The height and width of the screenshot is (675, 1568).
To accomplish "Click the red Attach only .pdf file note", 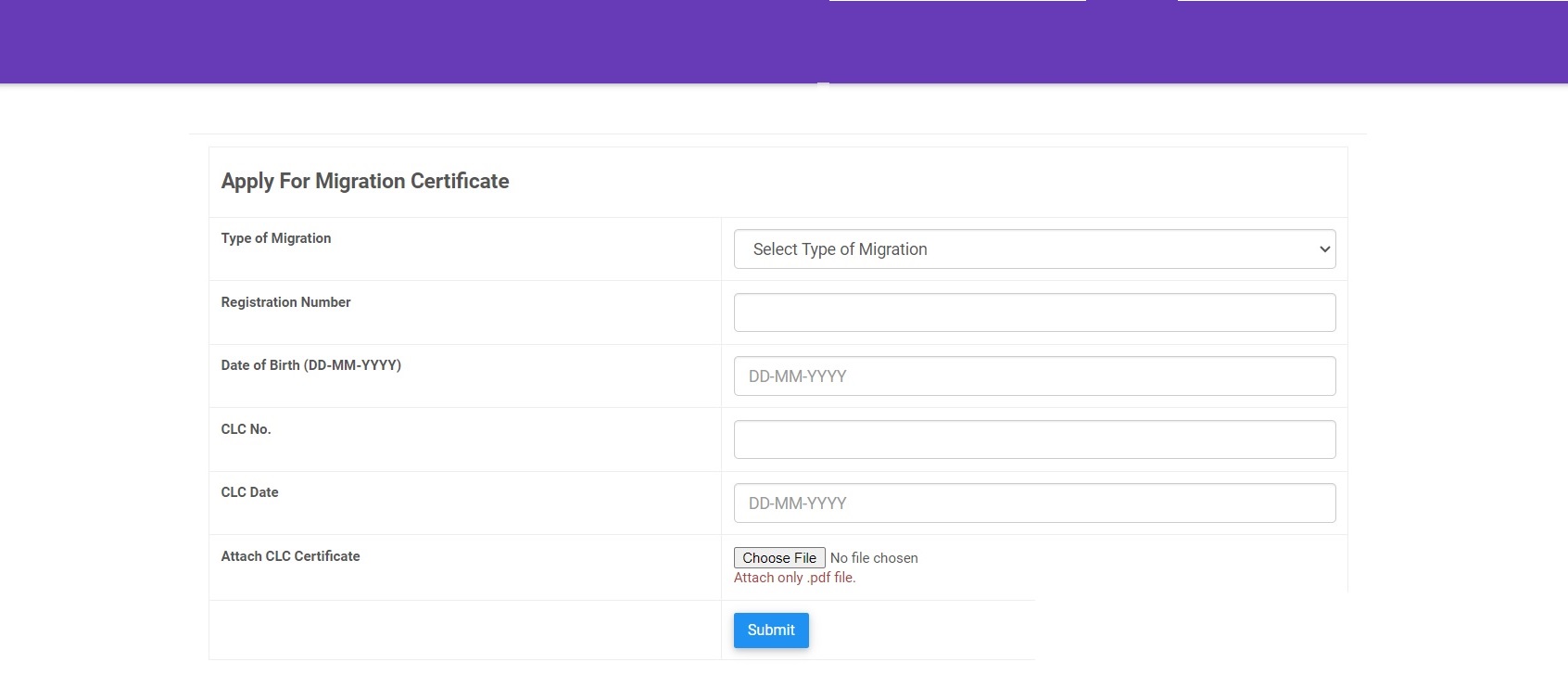I will (794, 578).
